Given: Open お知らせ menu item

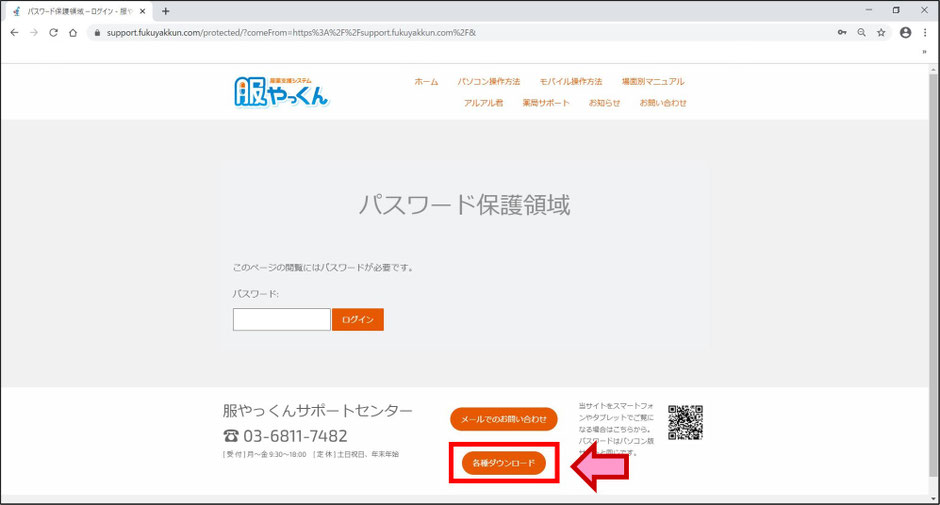Looking at the screenshot, I should [604, 103].
